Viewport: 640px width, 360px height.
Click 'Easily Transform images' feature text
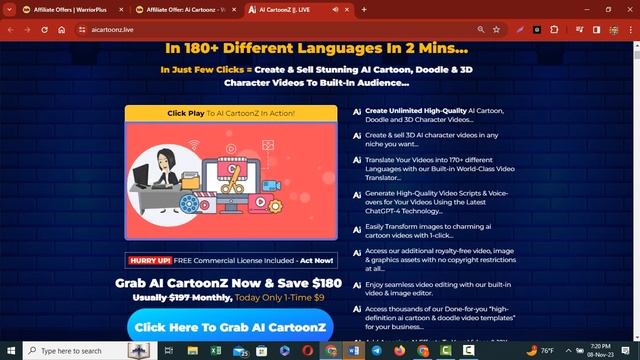[428, 231]
